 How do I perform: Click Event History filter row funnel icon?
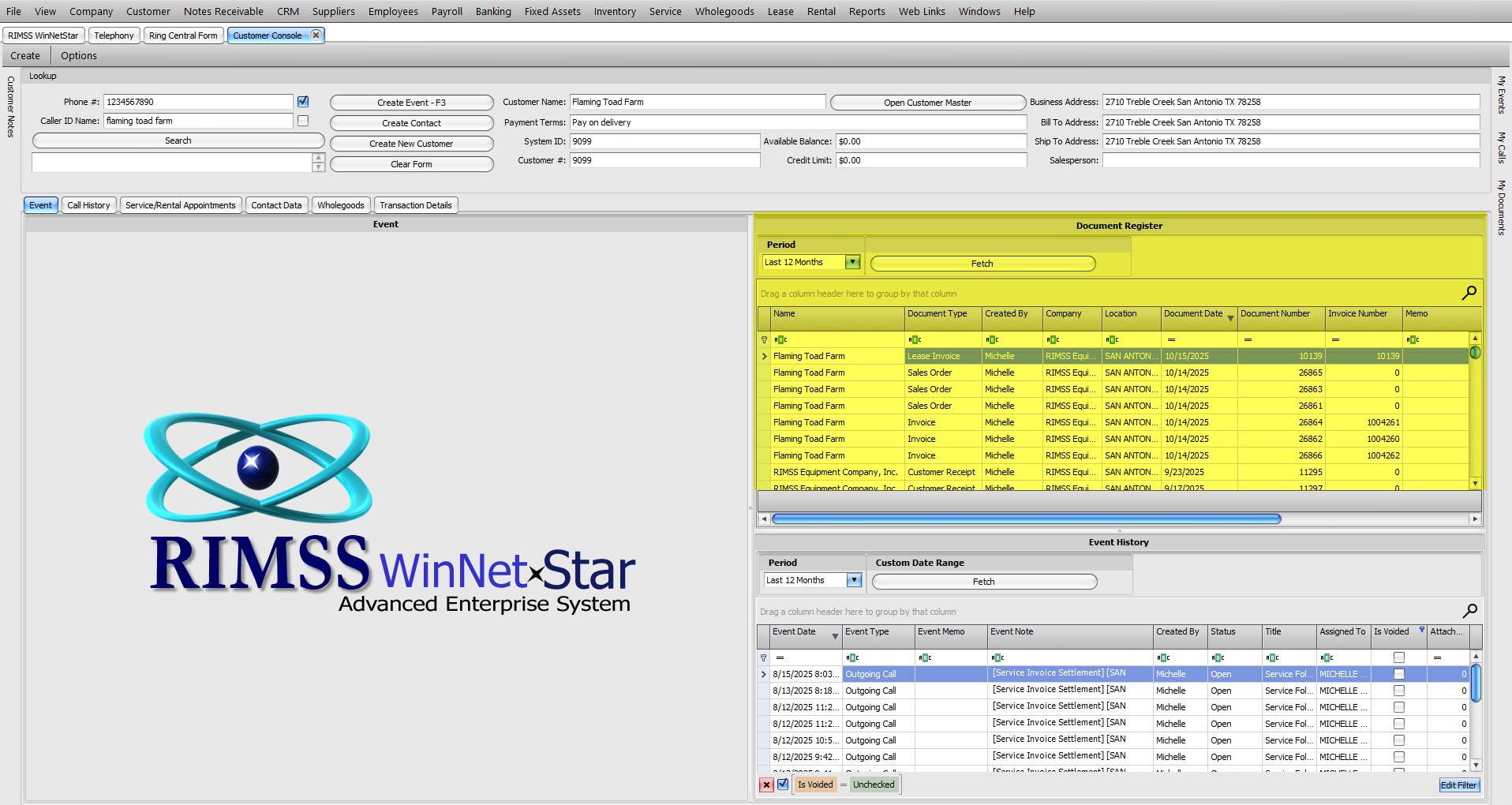(763, 657)
